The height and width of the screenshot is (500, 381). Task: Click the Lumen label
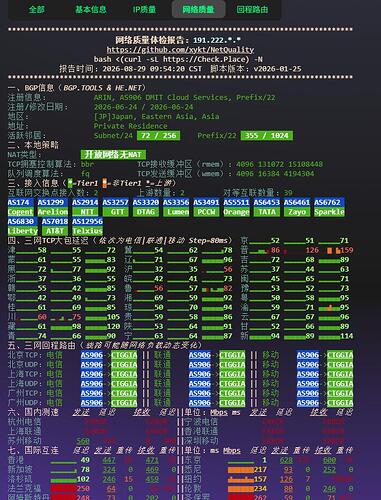[x=176, y=212]
